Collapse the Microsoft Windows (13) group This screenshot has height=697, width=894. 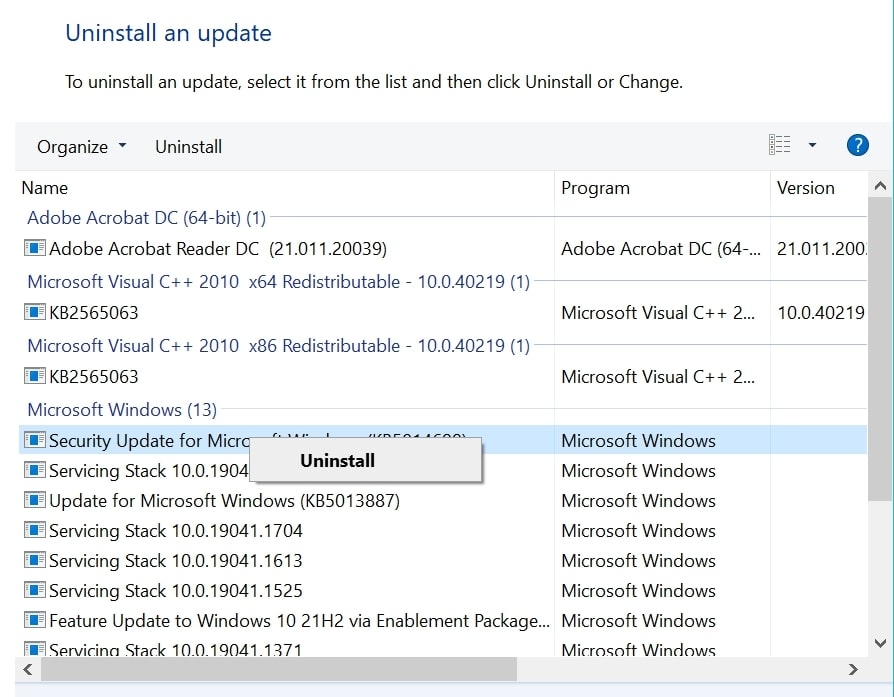122,410
